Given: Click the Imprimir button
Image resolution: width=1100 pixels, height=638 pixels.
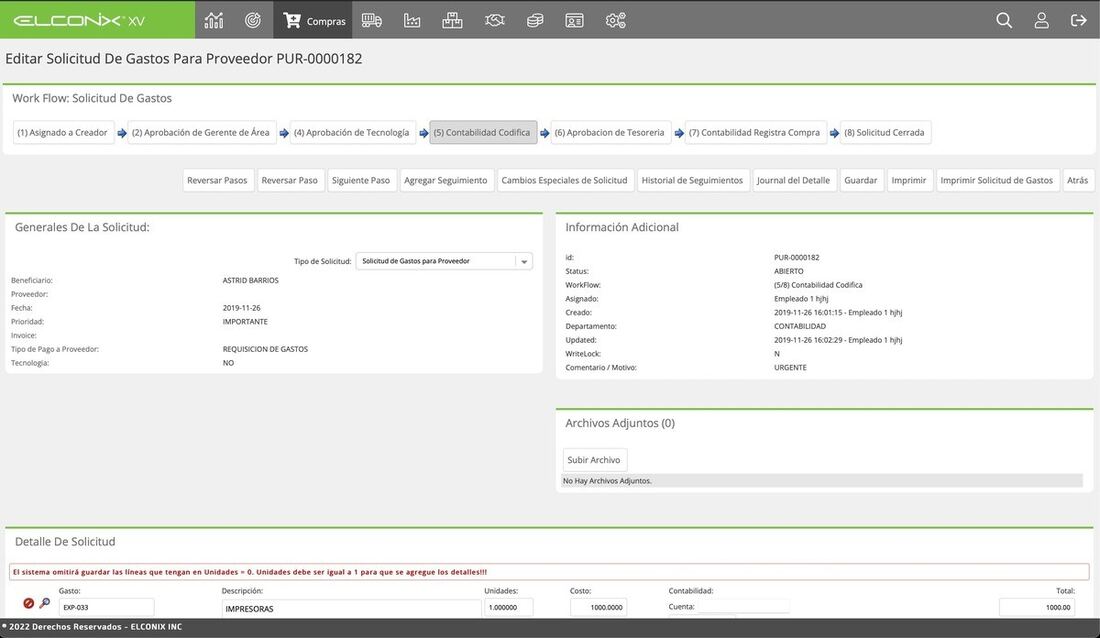Looking at the screenshot, I should pos(909,180).
